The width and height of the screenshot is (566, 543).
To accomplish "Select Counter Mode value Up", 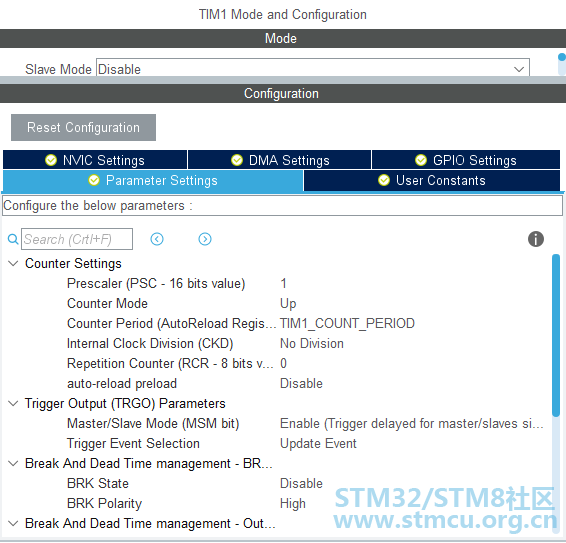I will tap(288, 304).
